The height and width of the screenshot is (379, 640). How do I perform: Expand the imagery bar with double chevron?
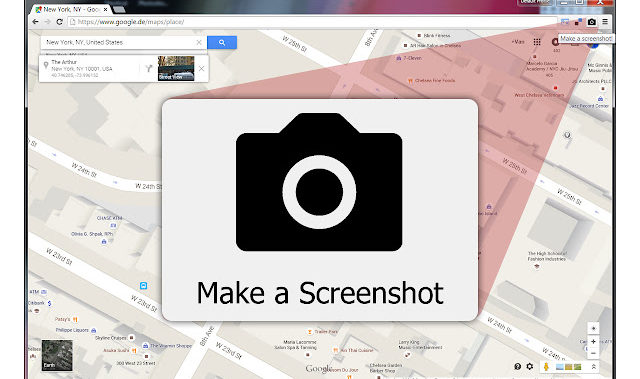point(594,367)
